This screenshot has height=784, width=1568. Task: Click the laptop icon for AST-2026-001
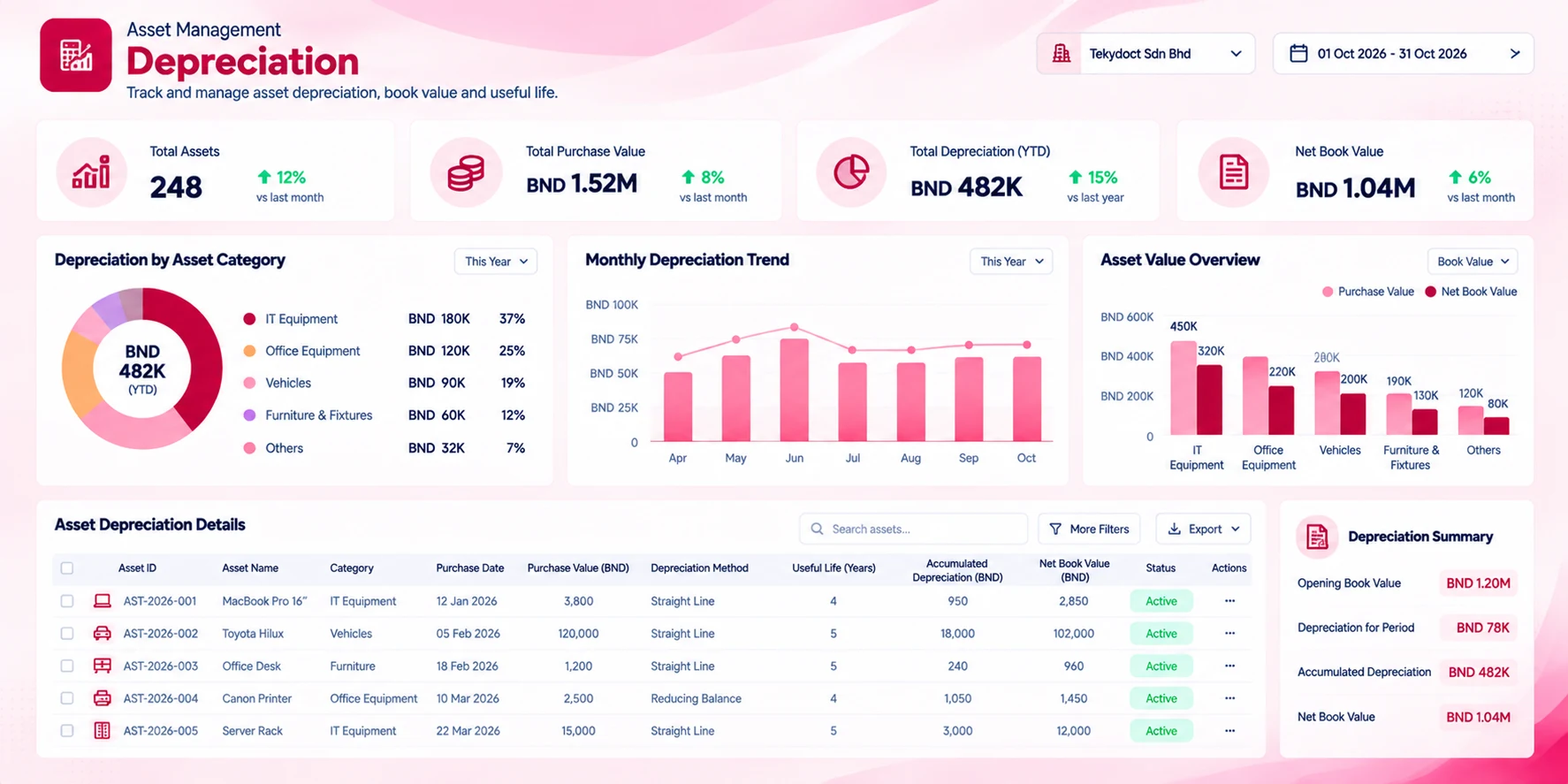(x=103, y=601)
